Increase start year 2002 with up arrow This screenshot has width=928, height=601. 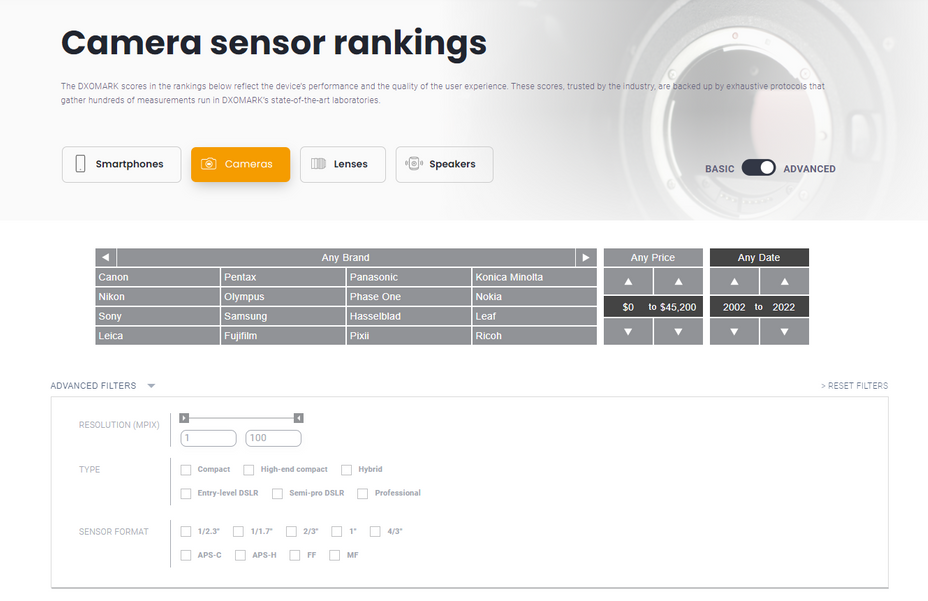(x=734, y=282)
